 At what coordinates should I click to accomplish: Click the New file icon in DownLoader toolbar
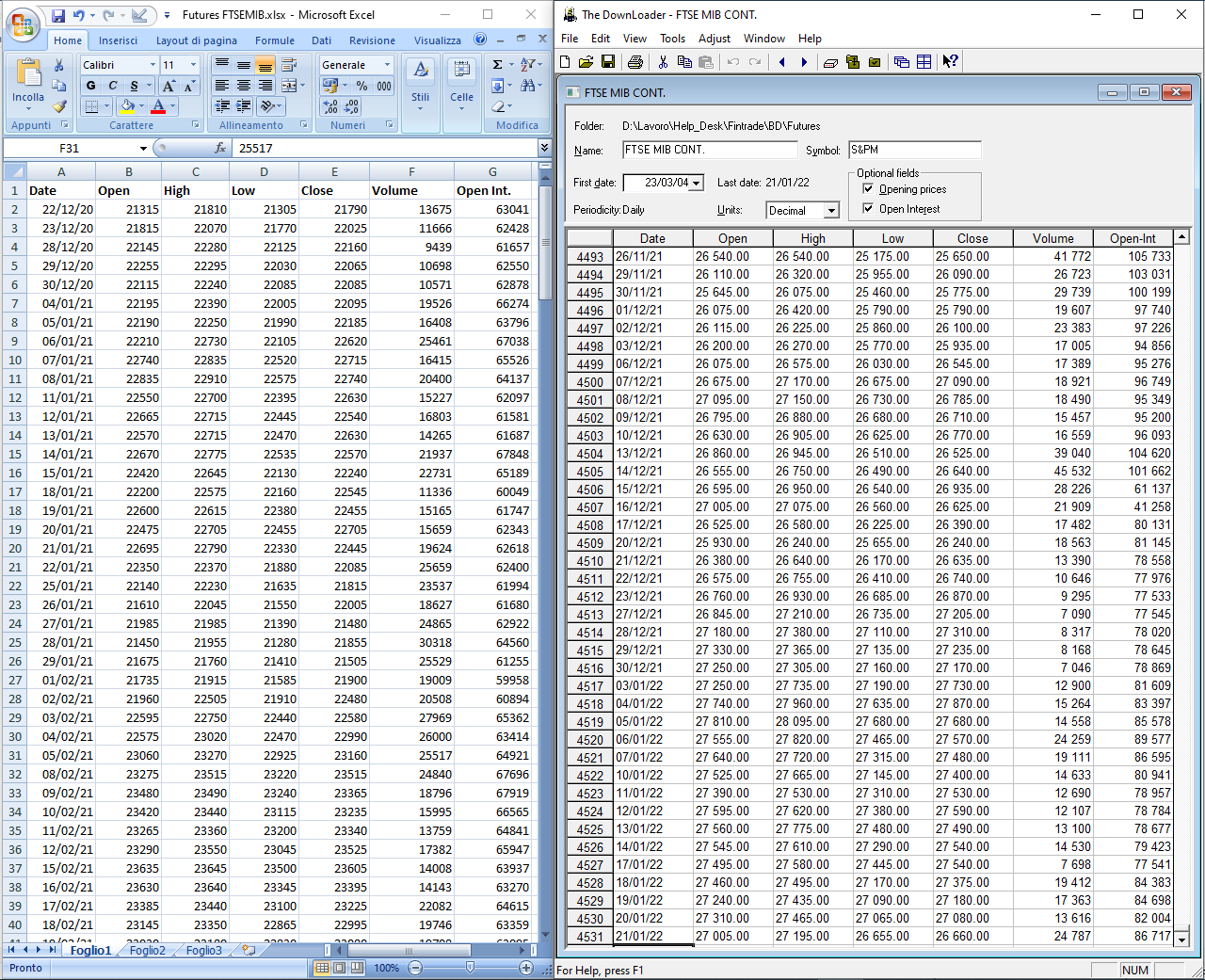tap(565, 62)
